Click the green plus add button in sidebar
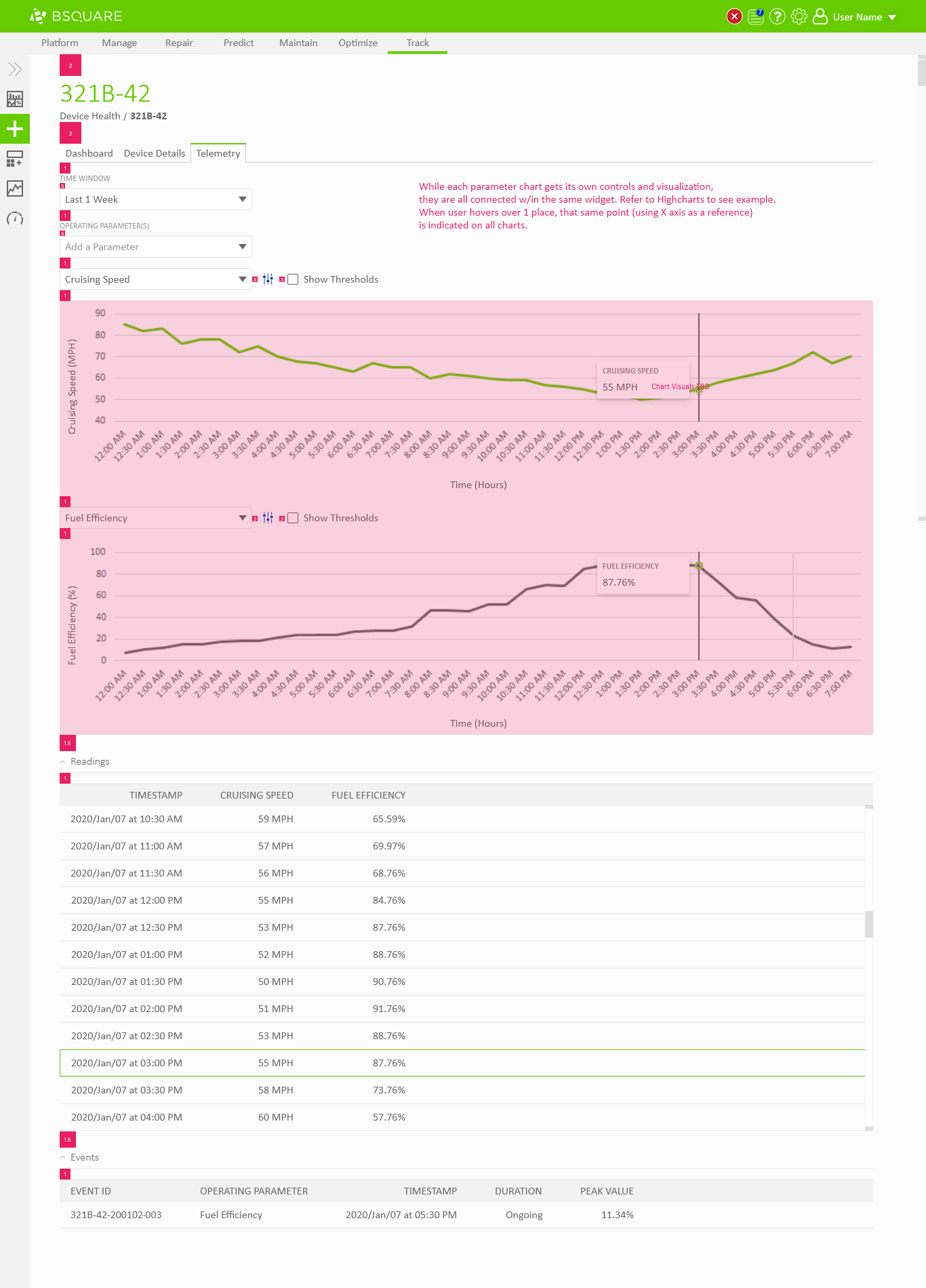Screen dimensions: 926x1288 pos(15,129)
